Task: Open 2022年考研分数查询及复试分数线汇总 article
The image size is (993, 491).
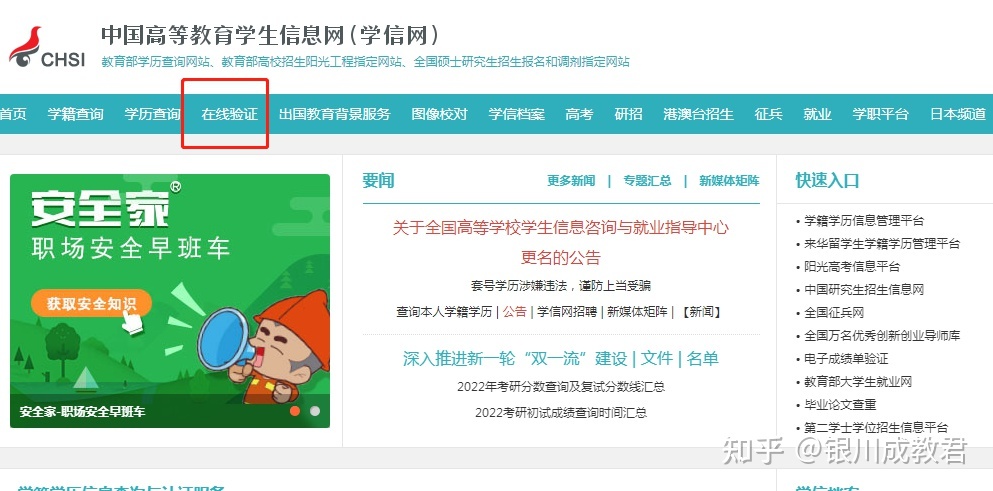Action: [x=561, y=386]
